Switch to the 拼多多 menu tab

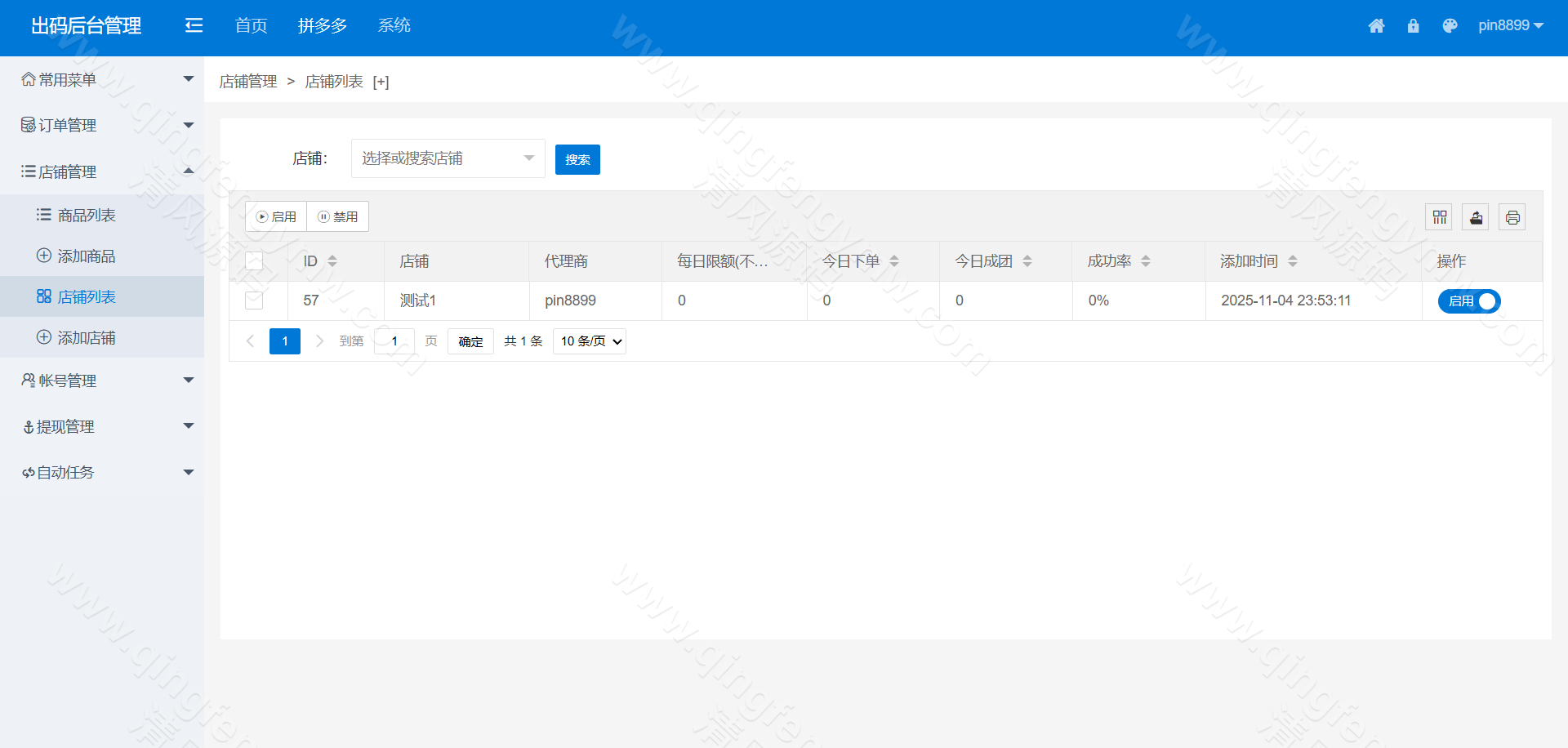323,25
